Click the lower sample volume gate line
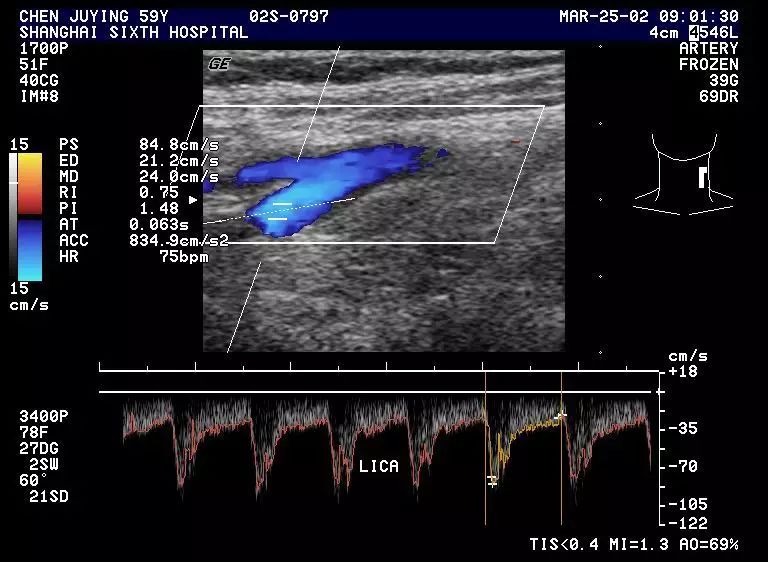Image resolution: width=768 pixels, height=562 pixels. click(x=278, y=219)
